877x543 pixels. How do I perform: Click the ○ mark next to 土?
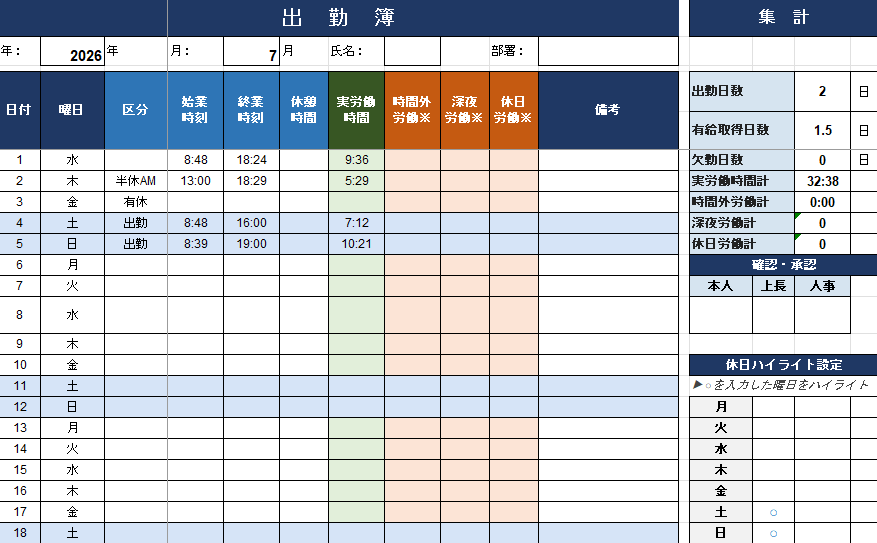pyautogui.click(x=774, y=512)
